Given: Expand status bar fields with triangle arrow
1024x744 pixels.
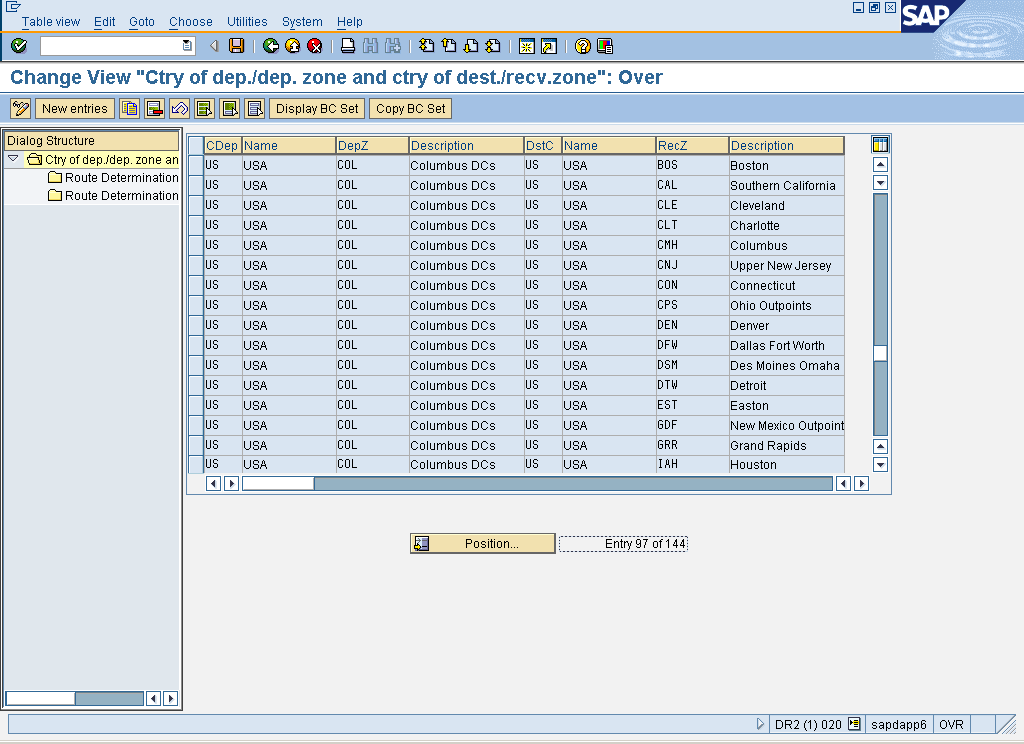Looking at the screenshot, I should click(x=760, y=724).
